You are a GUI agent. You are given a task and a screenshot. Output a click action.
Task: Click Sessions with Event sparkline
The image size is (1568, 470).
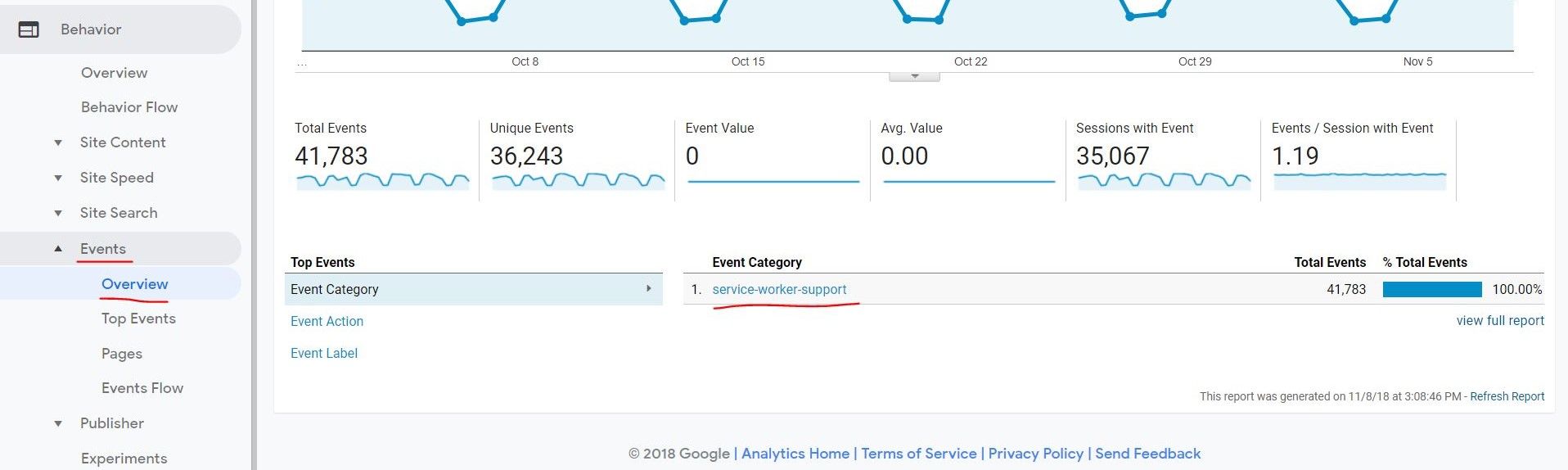pos(1165,181)
